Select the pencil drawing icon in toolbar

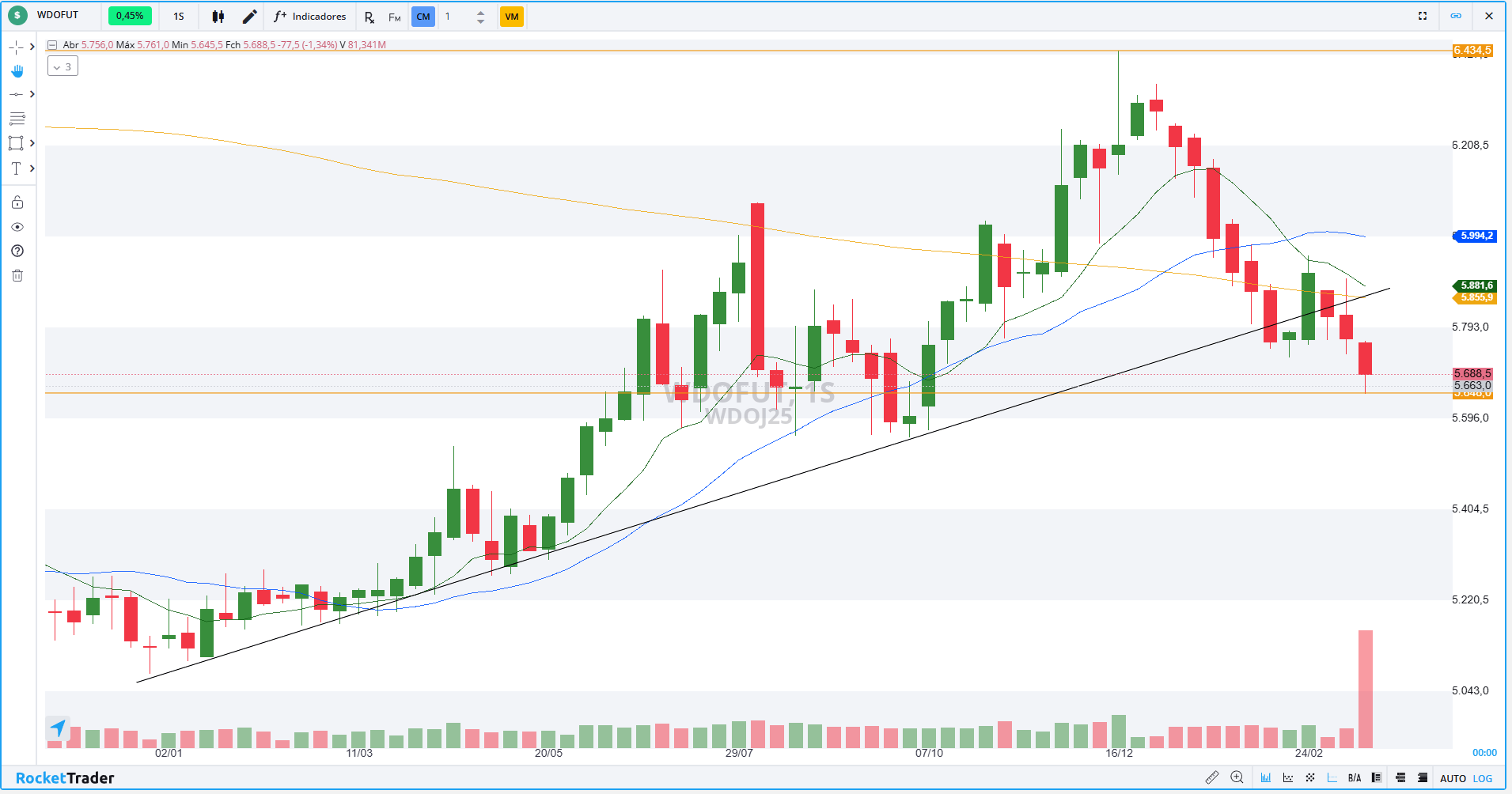[x=249, y=17]
